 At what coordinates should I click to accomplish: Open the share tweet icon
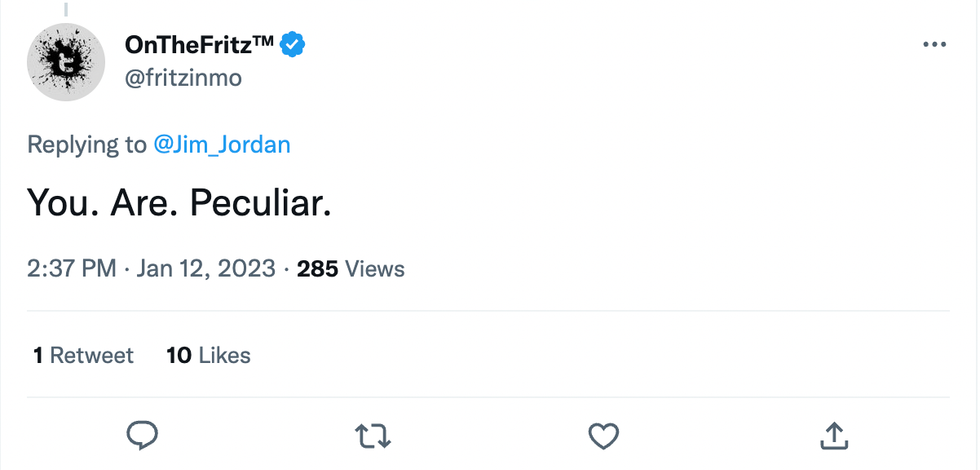click(833, 435)
